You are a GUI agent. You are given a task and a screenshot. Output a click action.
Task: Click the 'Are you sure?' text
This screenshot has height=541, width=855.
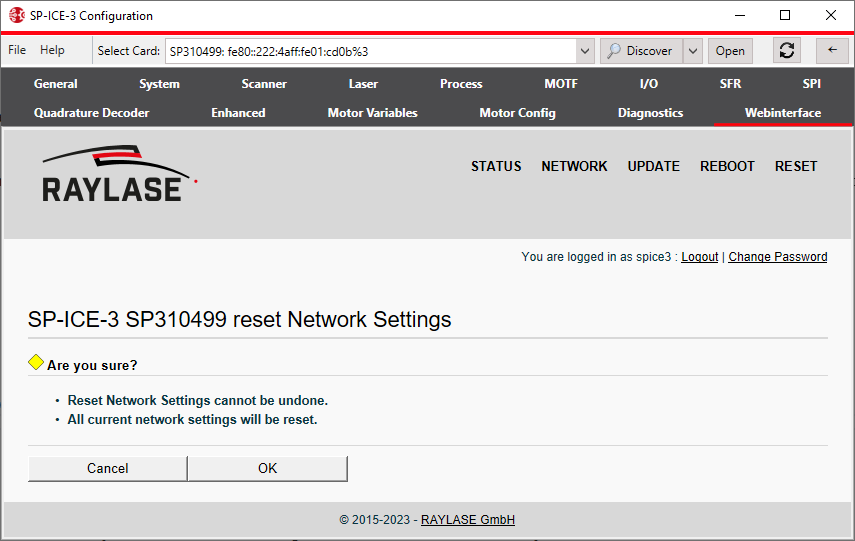92,365
